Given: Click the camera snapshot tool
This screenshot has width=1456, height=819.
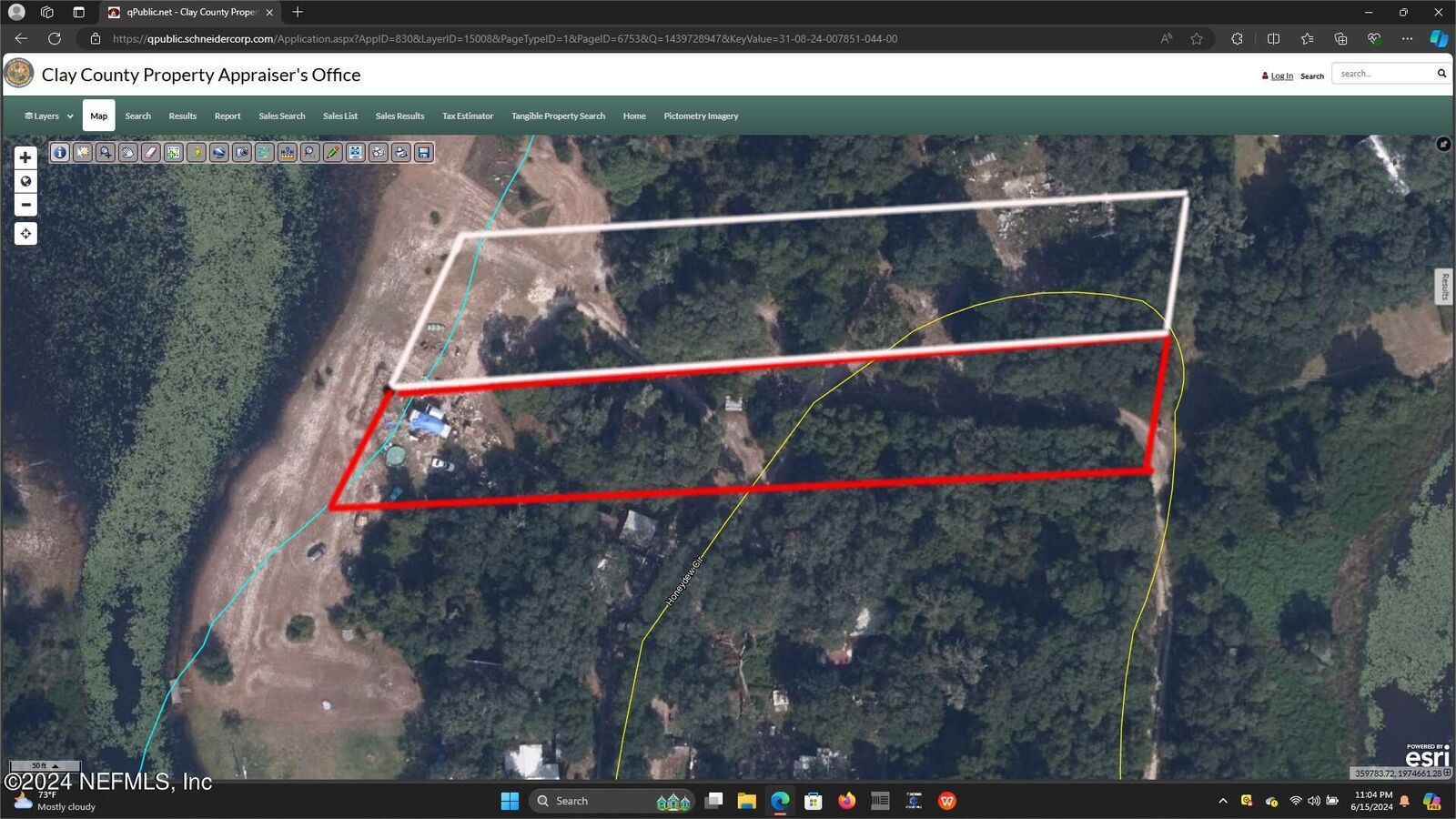Looking at the screenshot, I should pos(242,153).
